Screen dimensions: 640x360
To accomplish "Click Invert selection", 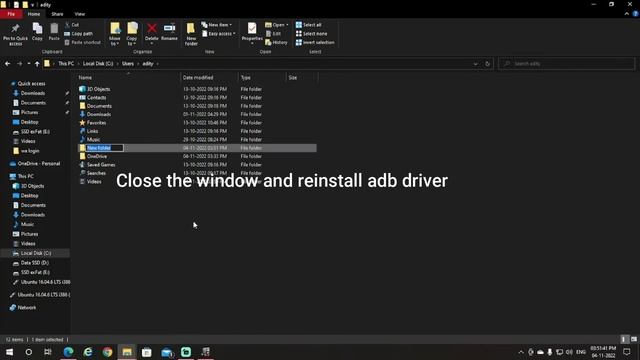I will 315,42.
